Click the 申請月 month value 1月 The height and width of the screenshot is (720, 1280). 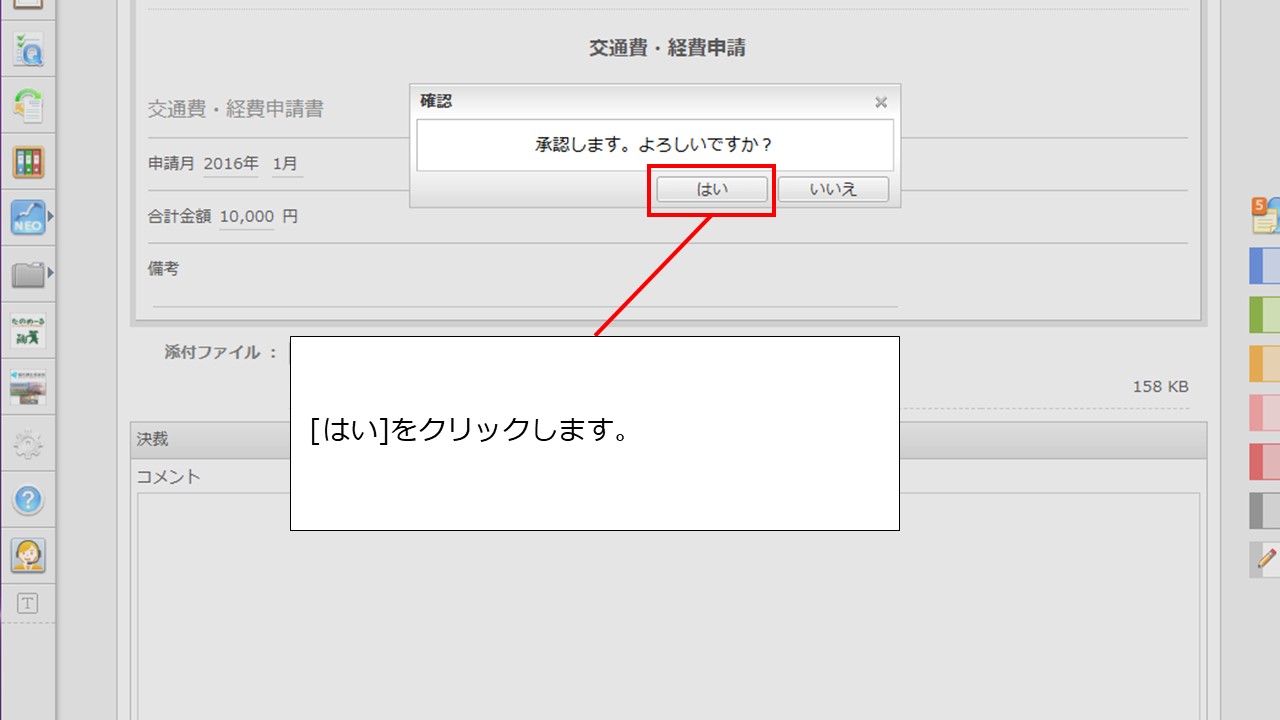286,164
